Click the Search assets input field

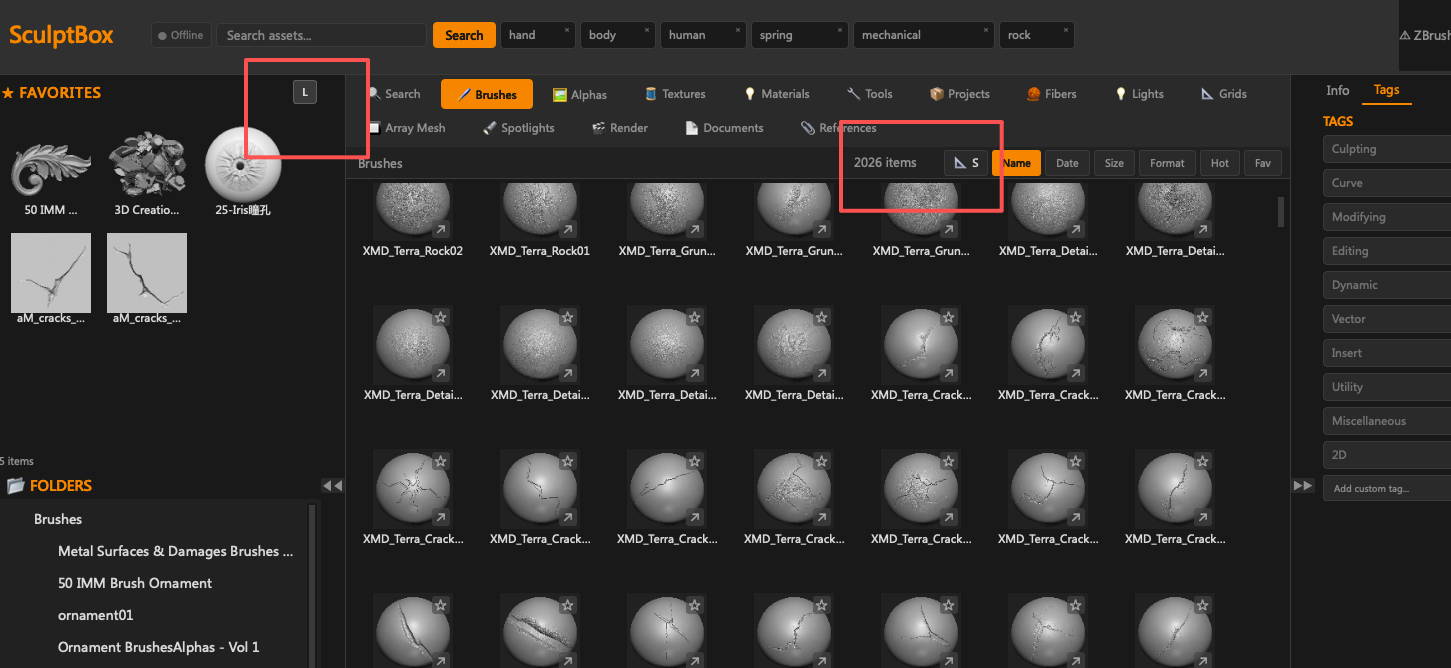pyautogui.click(x=321, y=35)
